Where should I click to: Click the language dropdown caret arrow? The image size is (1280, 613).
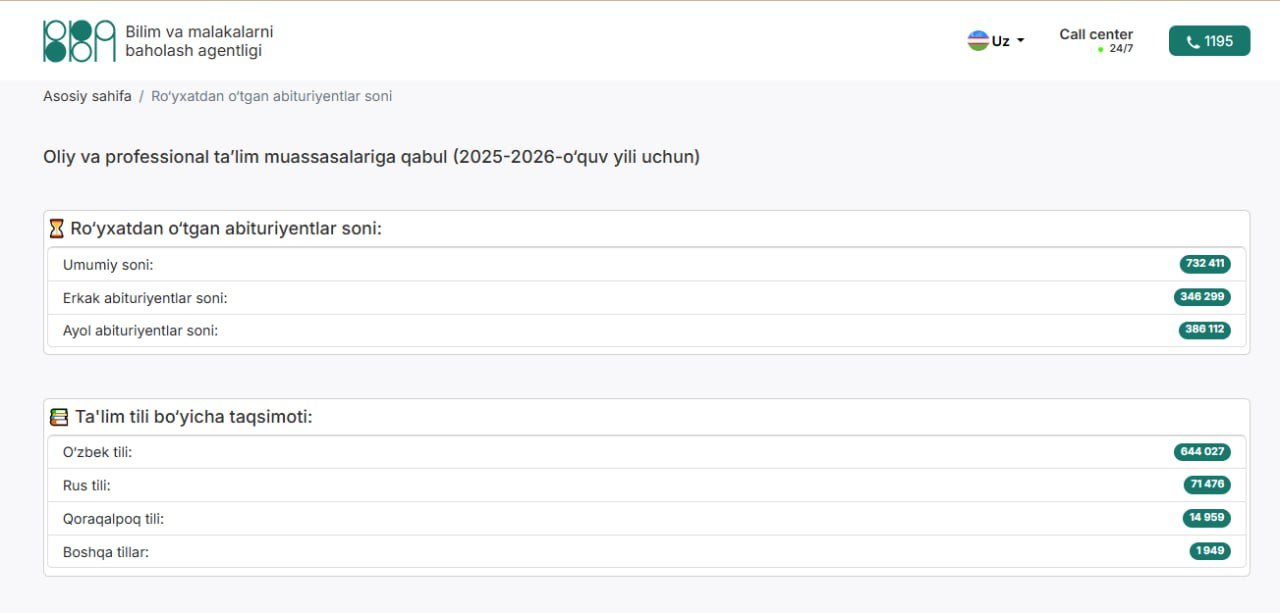coord(1020,41)
